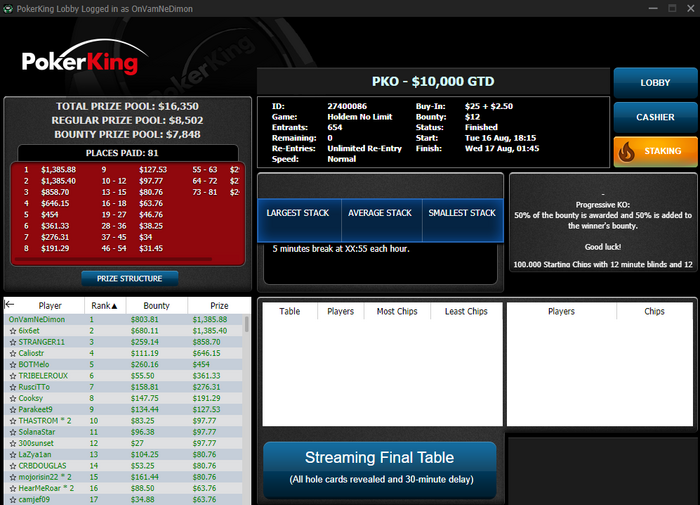Click the Places Paid: 81 header
The width and height of the screenshot is (700, 505).
[x=128, y=153]
